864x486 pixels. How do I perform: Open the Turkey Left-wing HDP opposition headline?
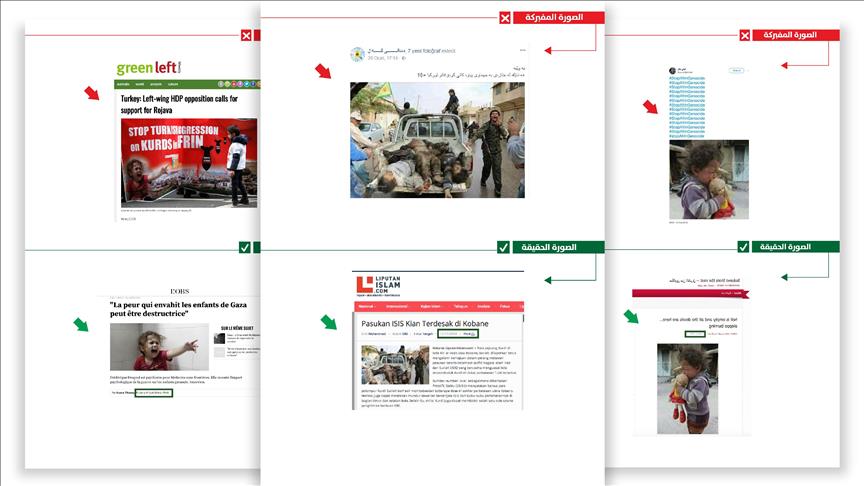[181, 104]
